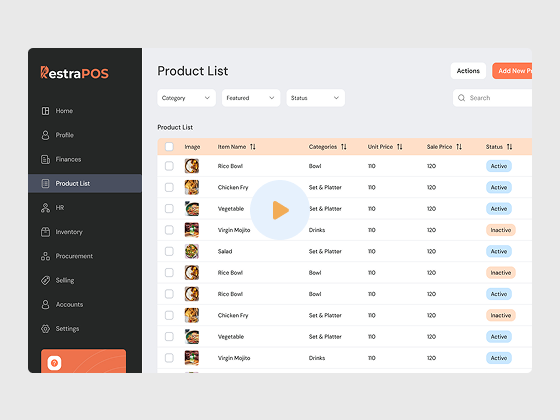
Task: Open Procurement in the sidebar
Action: [x=85, y=256]
